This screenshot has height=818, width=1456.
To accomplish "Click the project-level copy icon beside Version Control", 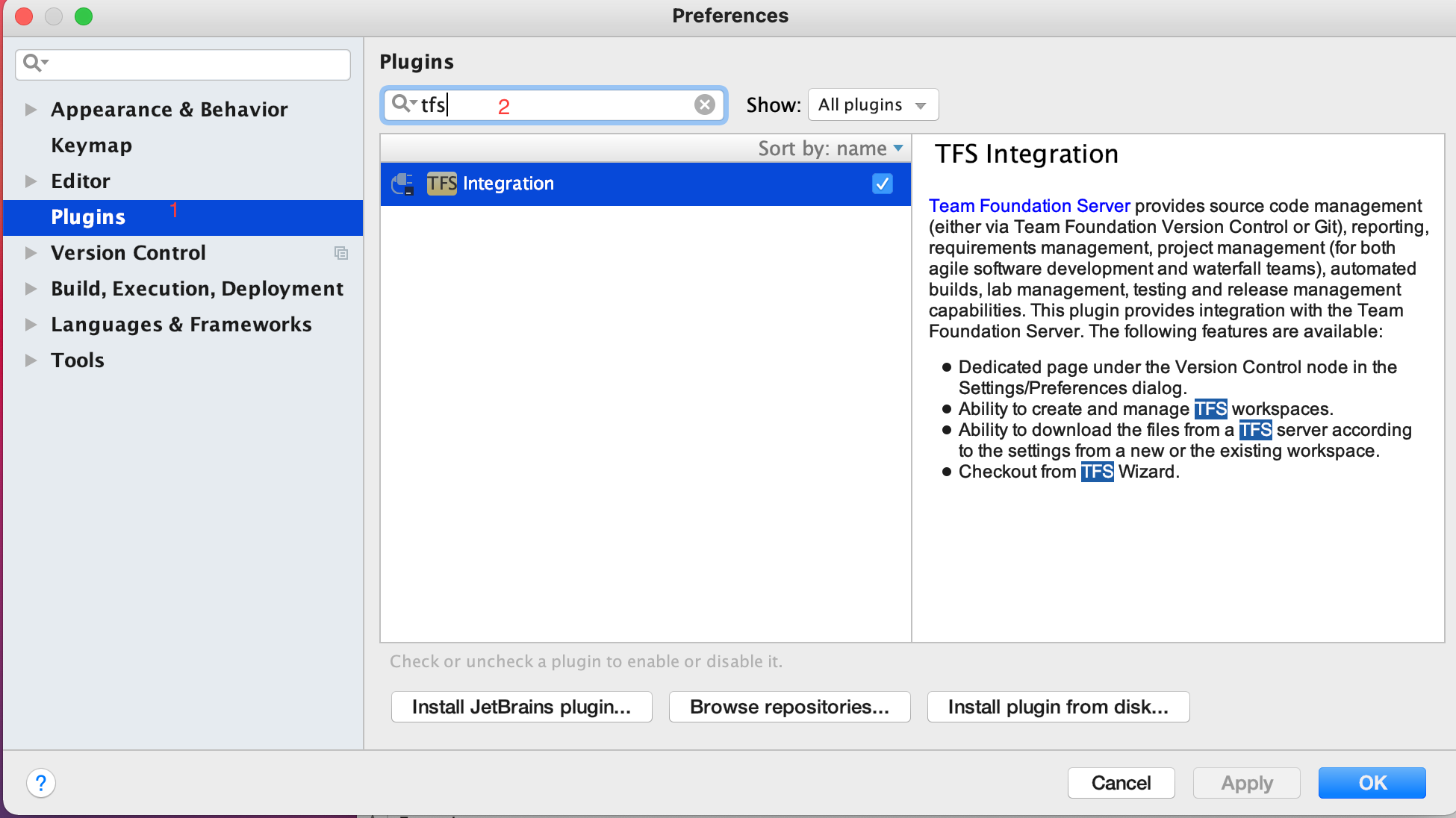I will (x=341, y=253).
